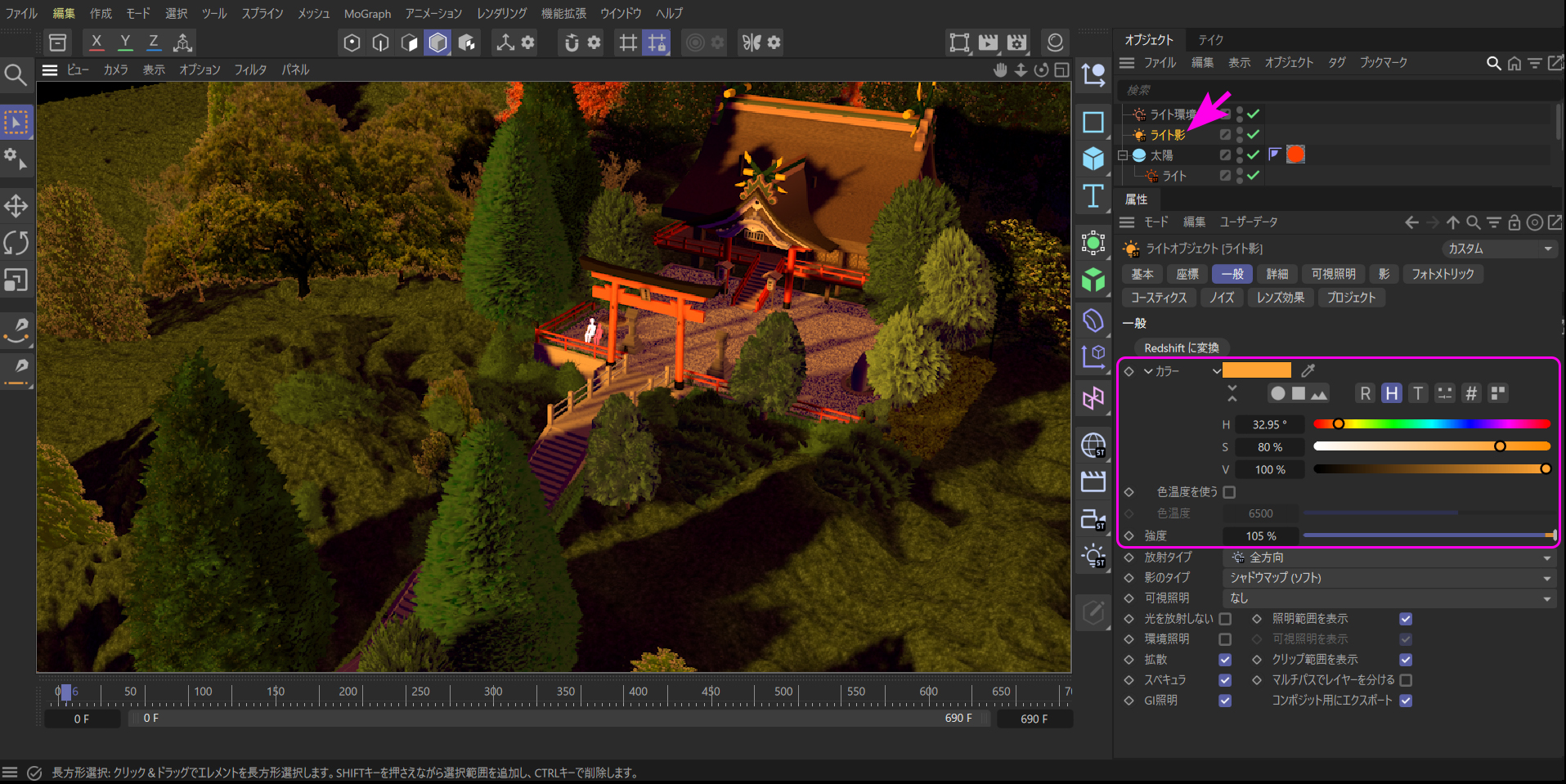Switch to the 詳細 attribute tab
Viewport: 1566px width, 784px height.
[1277, 274]
